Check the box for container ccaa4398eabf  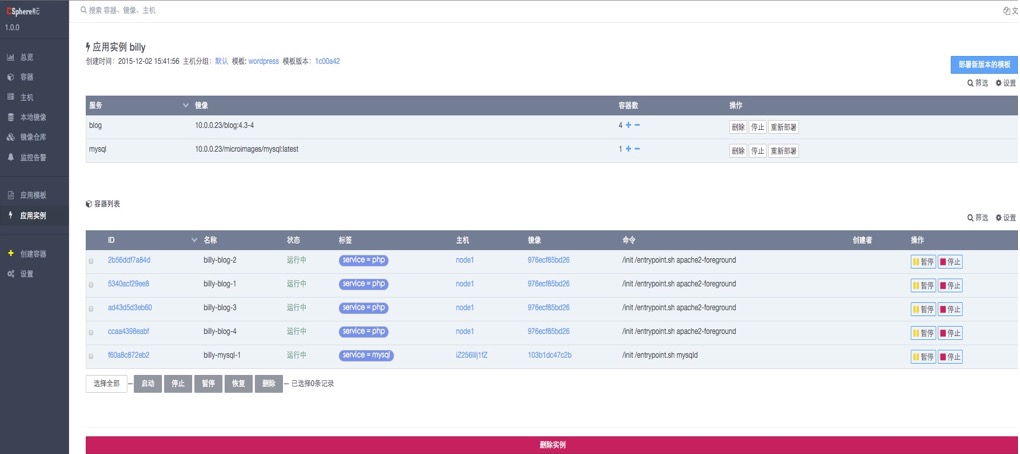[x=91, y=332]
